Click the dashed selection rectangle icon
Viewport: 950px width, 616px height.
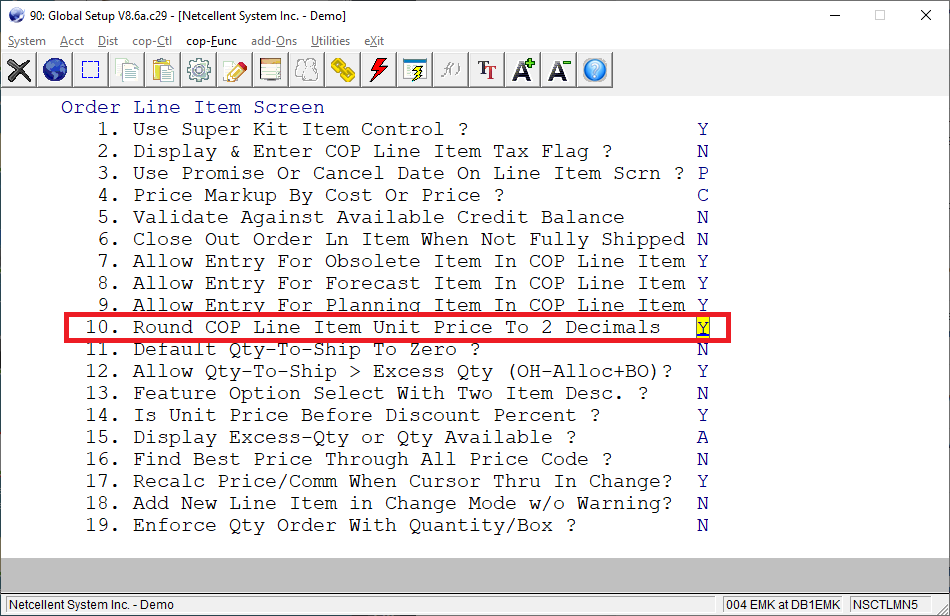(91, 70)
